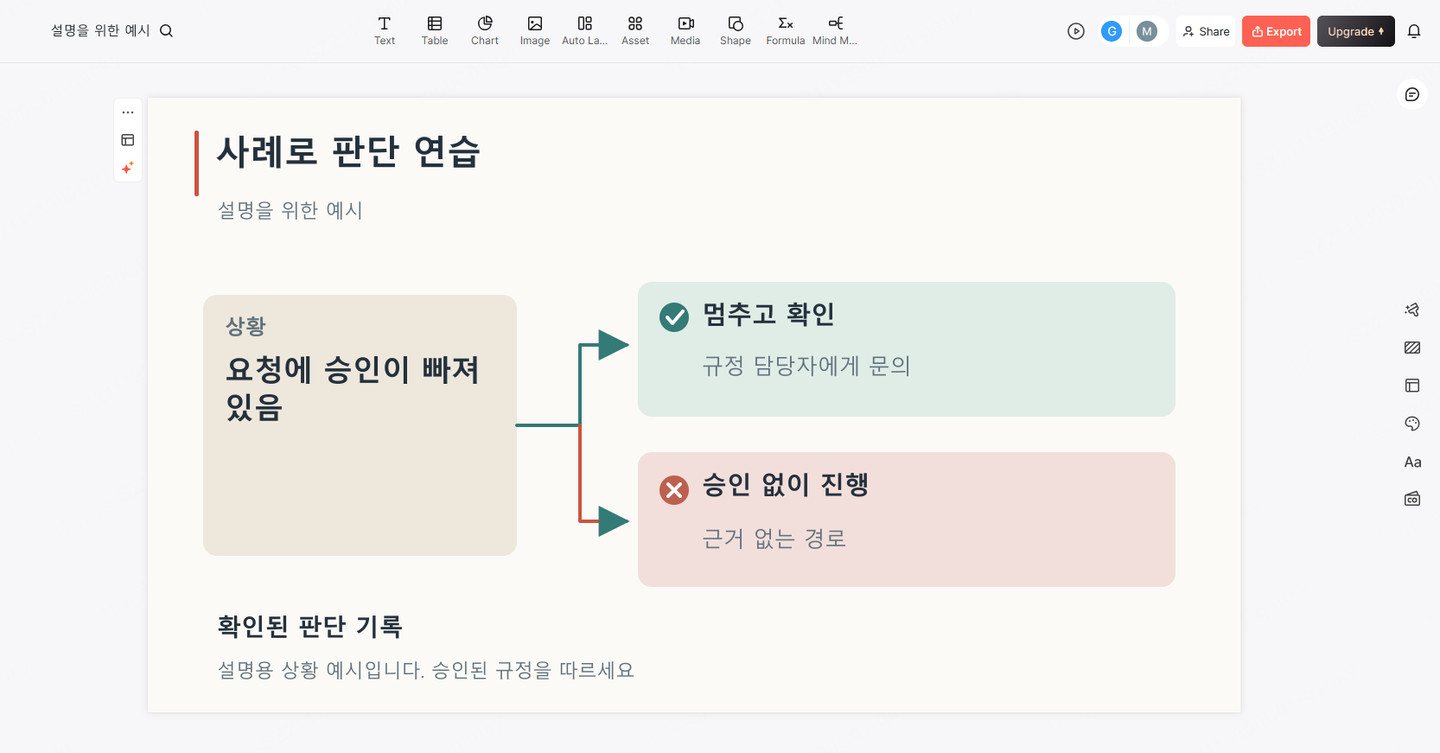Click the Share button

[x=1206, y=31]
